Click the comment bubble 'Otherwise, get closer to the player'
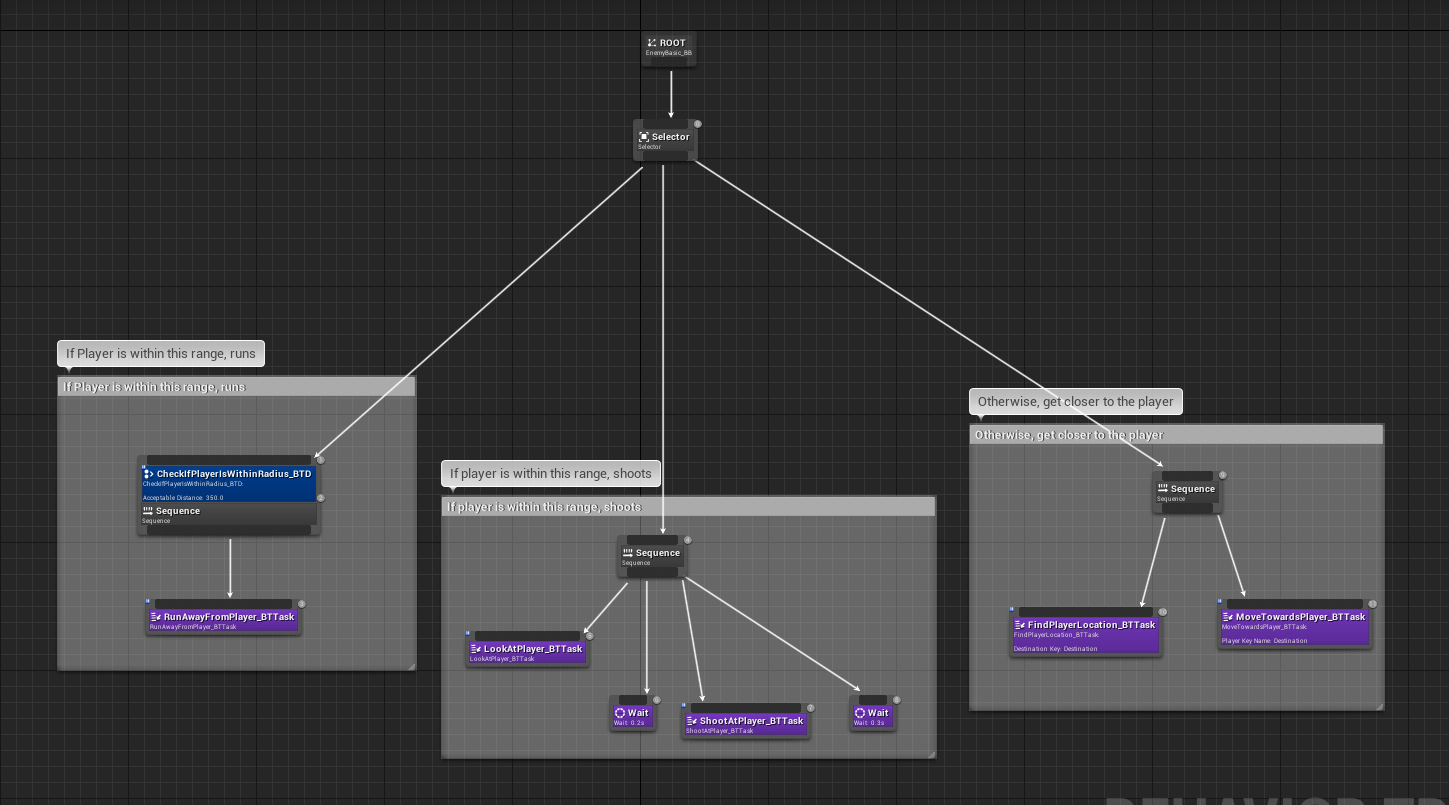This screenshot has height=805, width=1449. point(1076,401)
